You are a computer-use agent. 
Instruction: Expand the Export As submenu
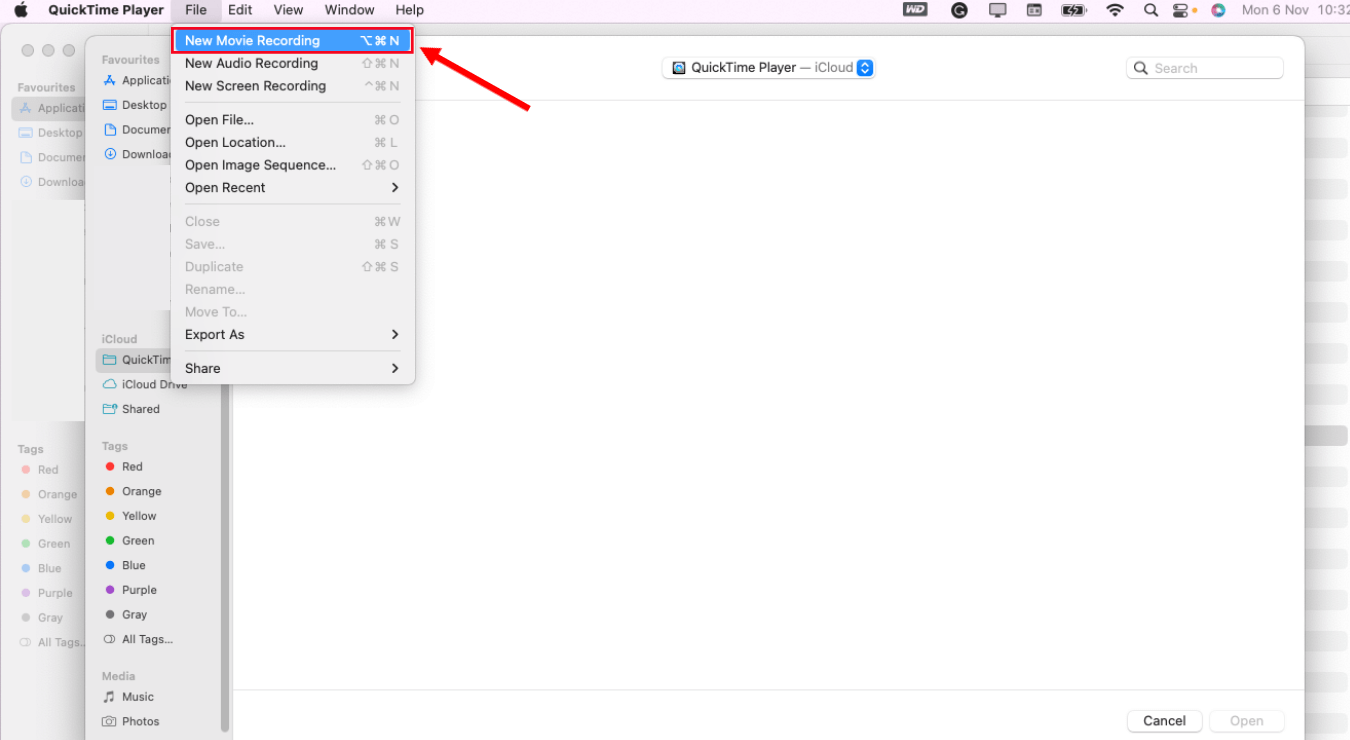[293, 335]
